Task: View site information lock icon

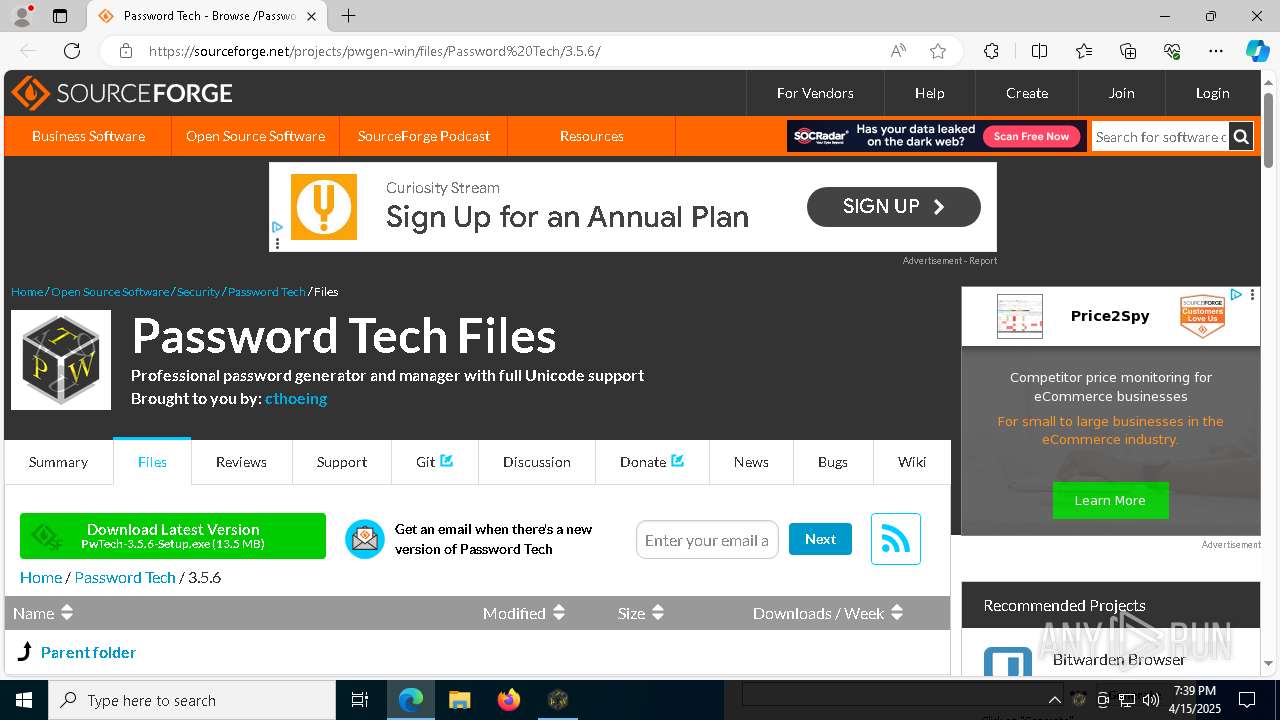Action: click(126, 51)
